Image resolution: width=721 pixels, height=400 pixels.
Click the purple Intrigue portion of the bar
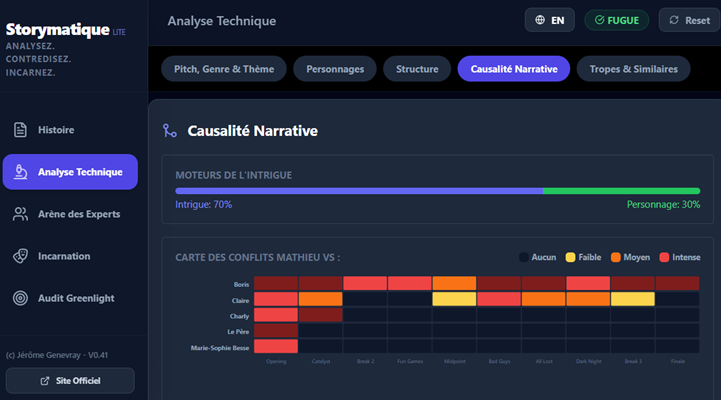pos(359,191)
